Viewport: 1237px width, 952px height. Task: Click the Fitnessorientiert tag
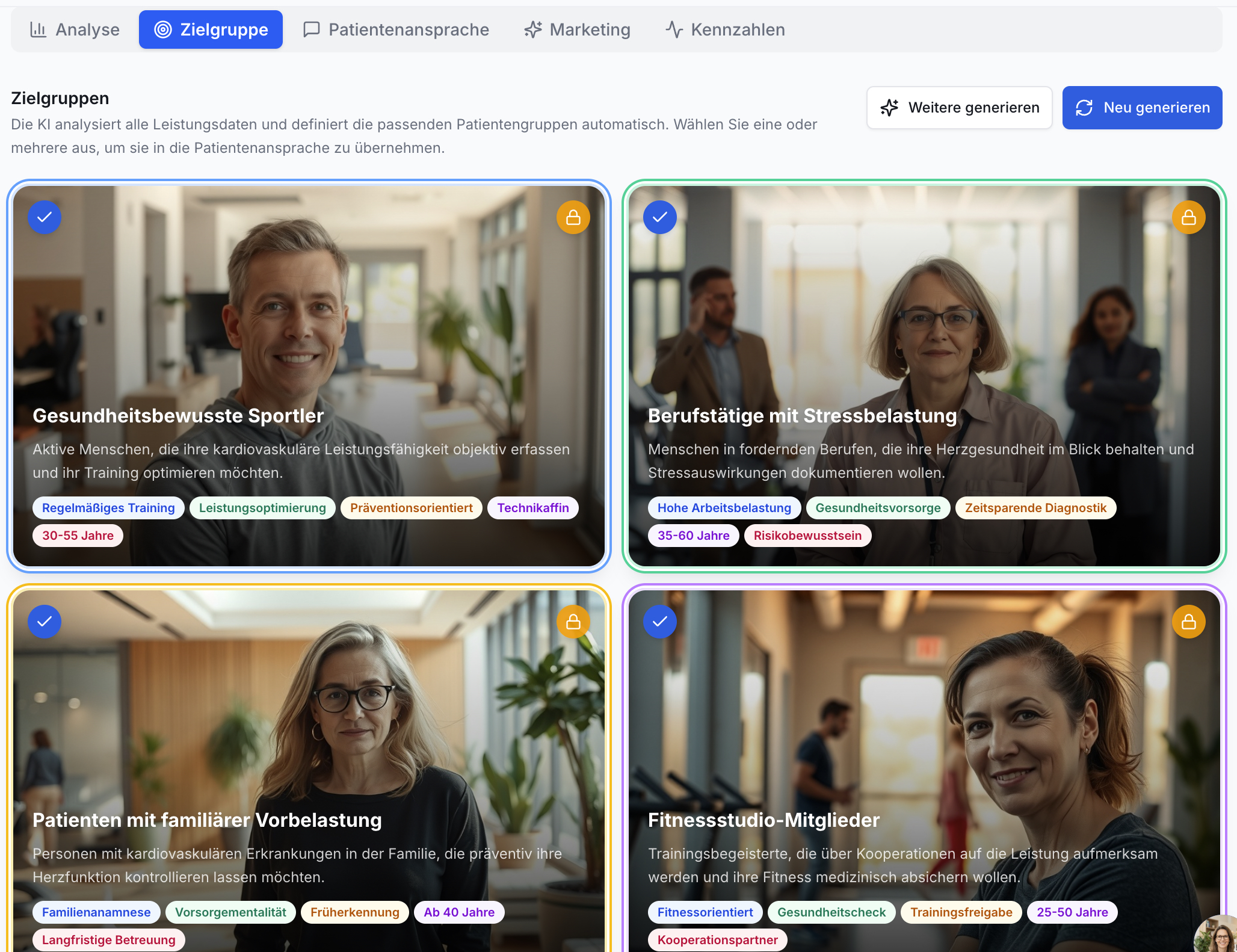coord(705,912)
